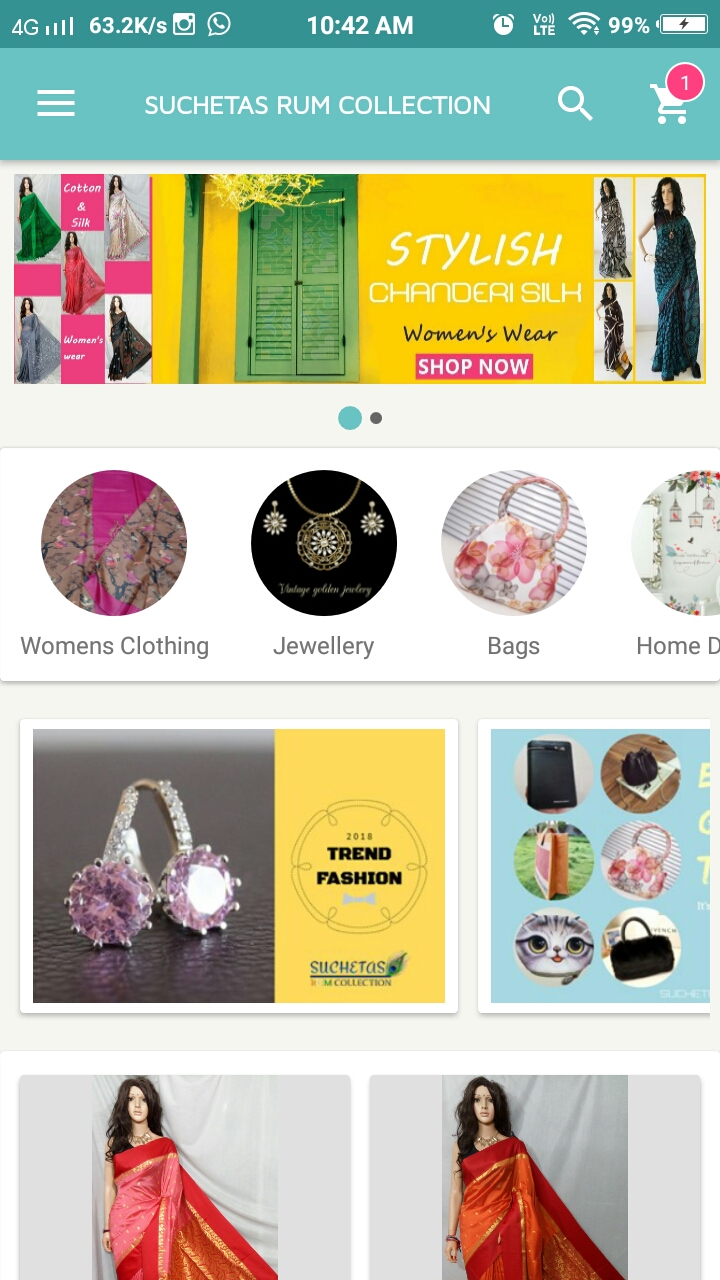Select the Womens Clothing category image
Screen dimensions: 720x1280
(x=114, y=543)
